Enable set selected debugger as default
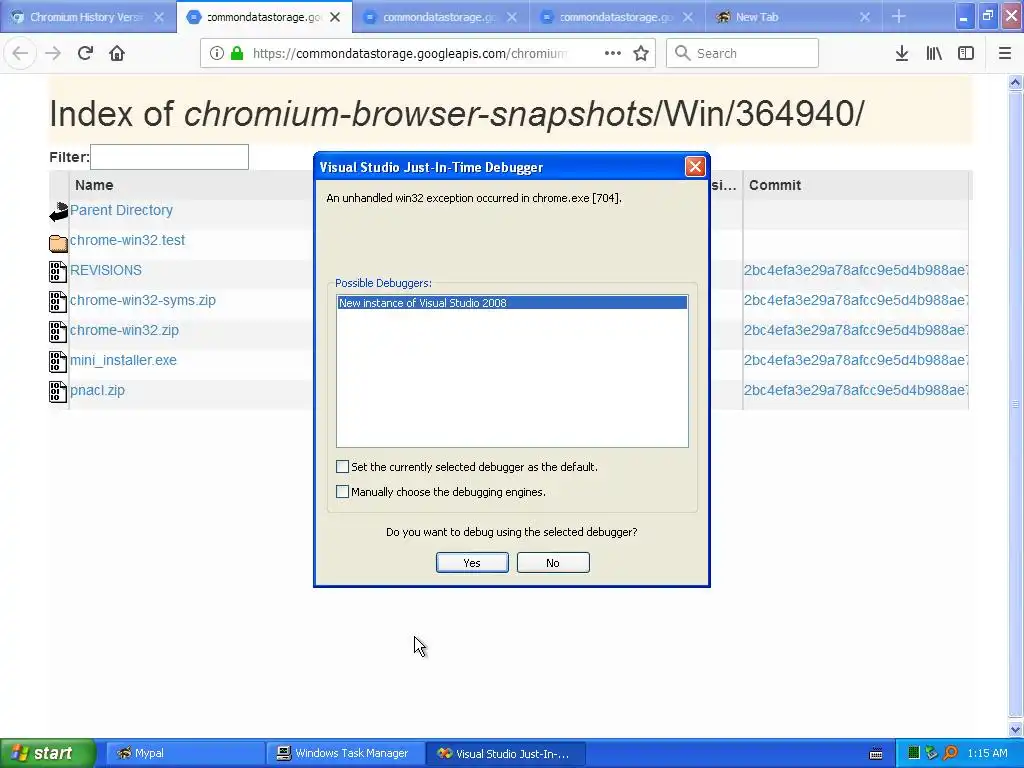Viewport: 1024px width, 768px height. 342,466
